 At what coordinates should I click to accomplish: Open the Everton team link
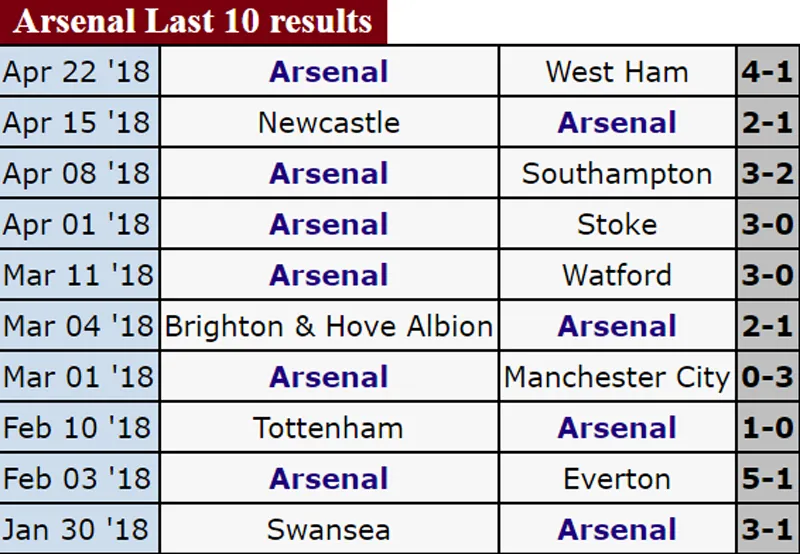(617, 479)
